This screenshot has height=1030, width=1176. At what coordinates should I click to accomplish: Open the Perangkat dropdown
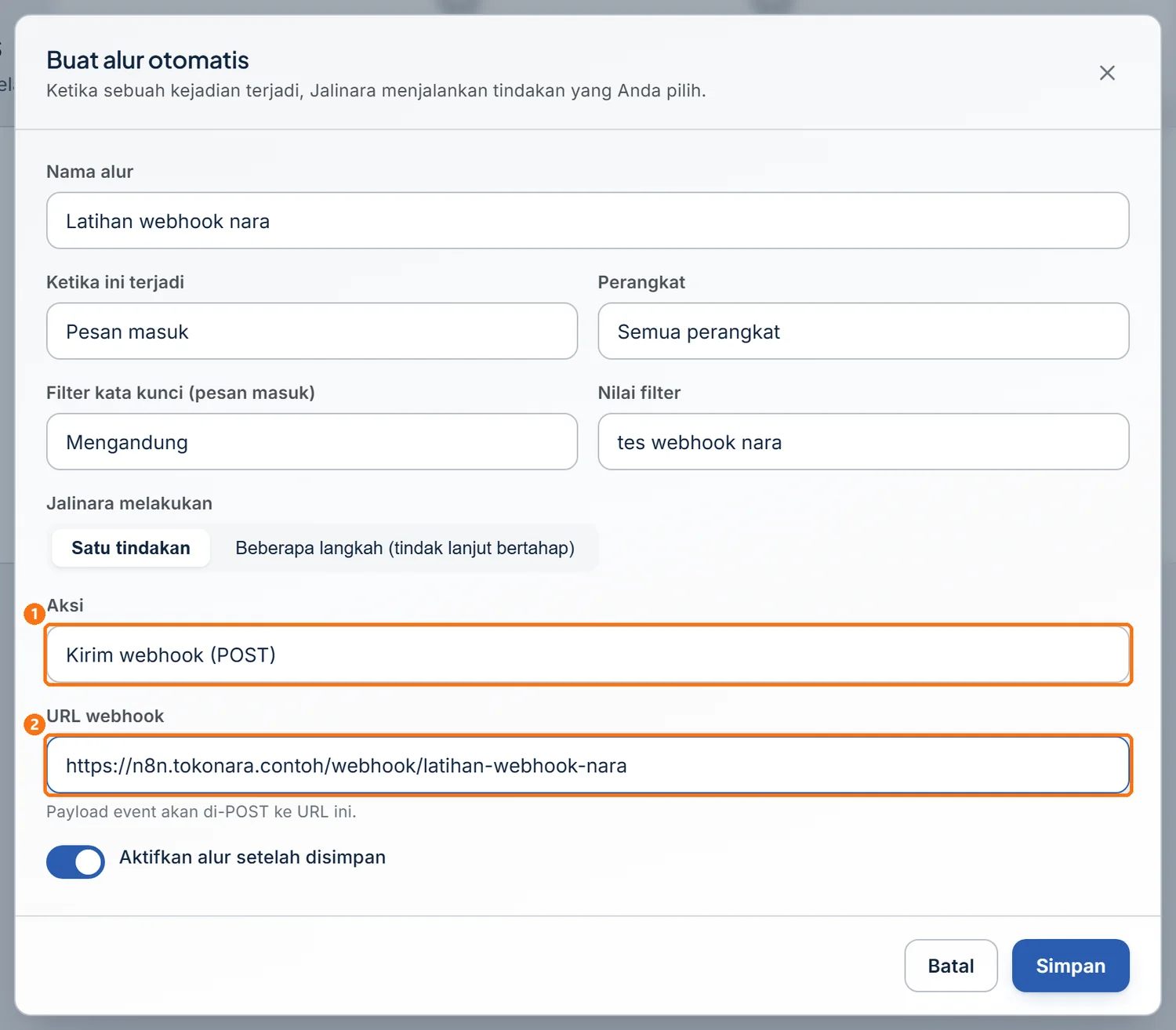pyautogui.click(x=863, y=332)
